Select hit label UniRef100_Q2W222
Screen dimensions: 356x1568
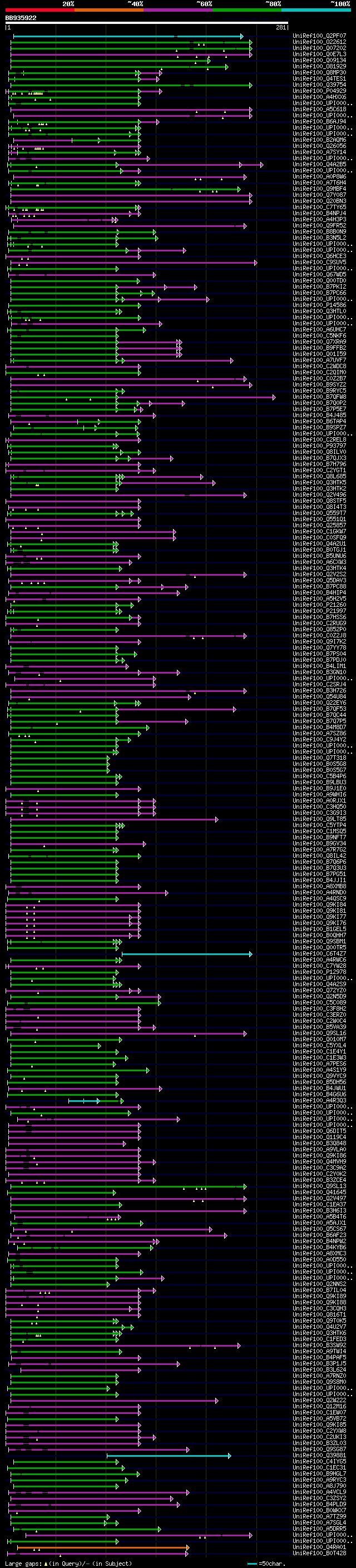(319, 1400)
